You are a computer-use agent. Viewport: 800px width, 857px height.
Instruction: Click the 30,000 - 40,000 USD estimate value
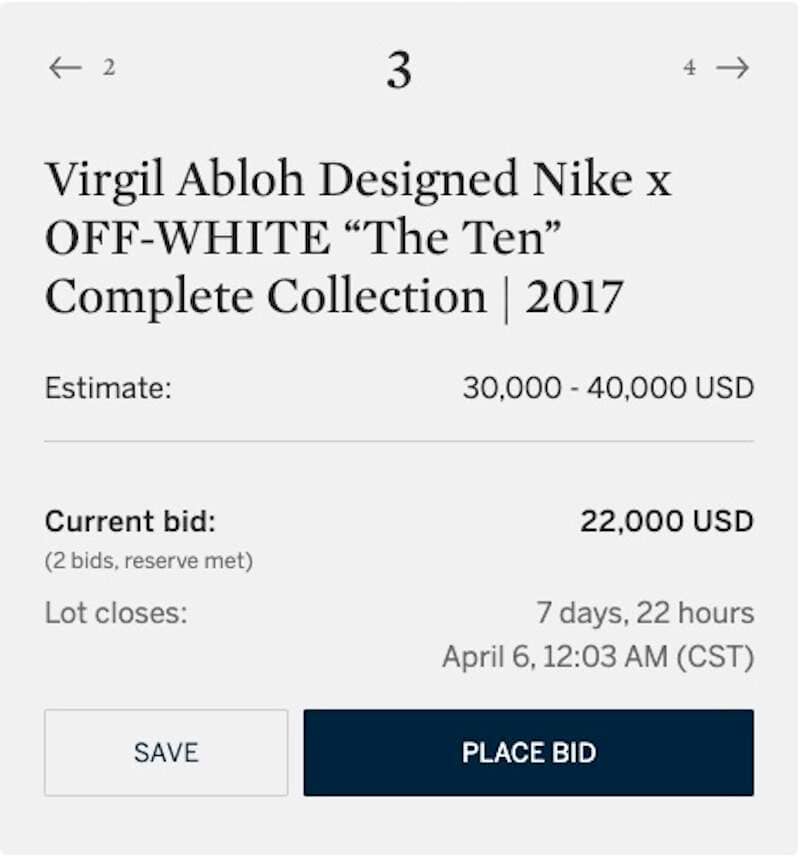click(x=608, y=388)
